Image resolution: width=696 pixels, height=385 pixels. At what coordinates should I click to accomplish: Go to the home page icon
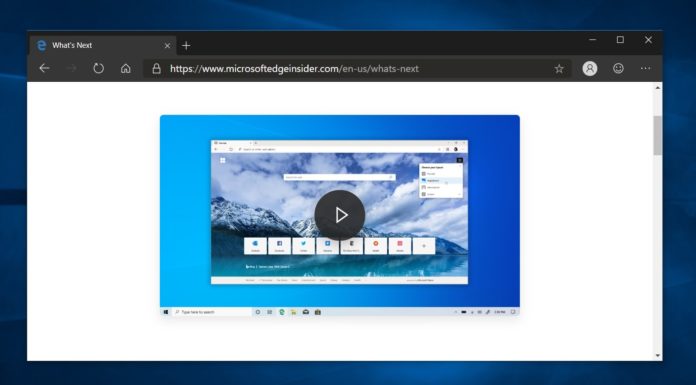click(x=126, y=68)
